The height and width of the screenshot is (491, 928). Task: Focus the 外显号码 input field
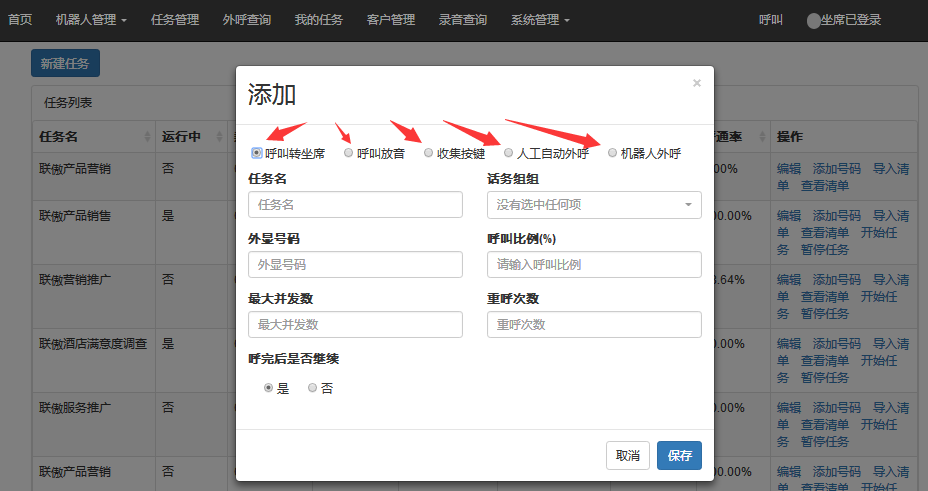pyautogui.click(x=355, y=265)
